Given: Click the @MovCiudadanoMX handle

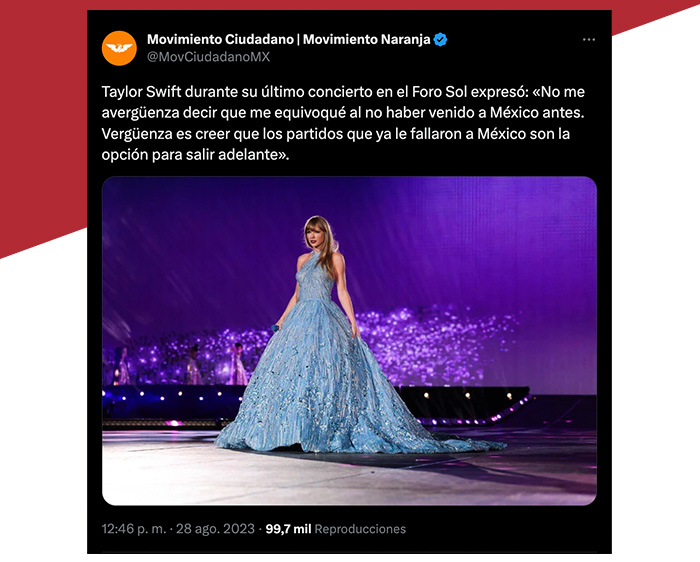Looking at the screenshot, I should tap(208, 57).
